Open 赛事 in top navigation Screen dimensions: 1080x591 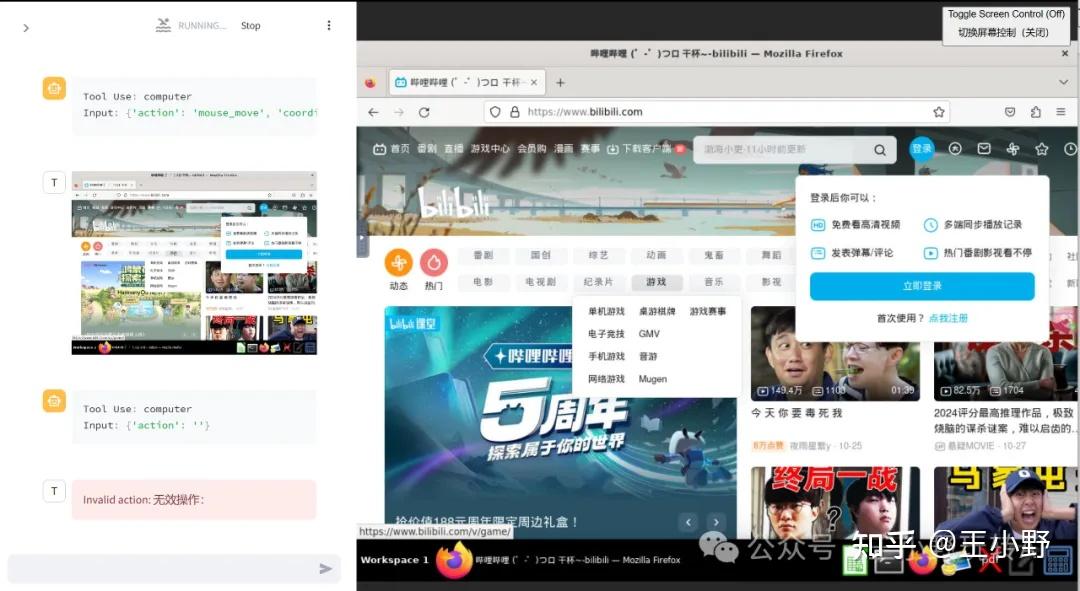590,149
